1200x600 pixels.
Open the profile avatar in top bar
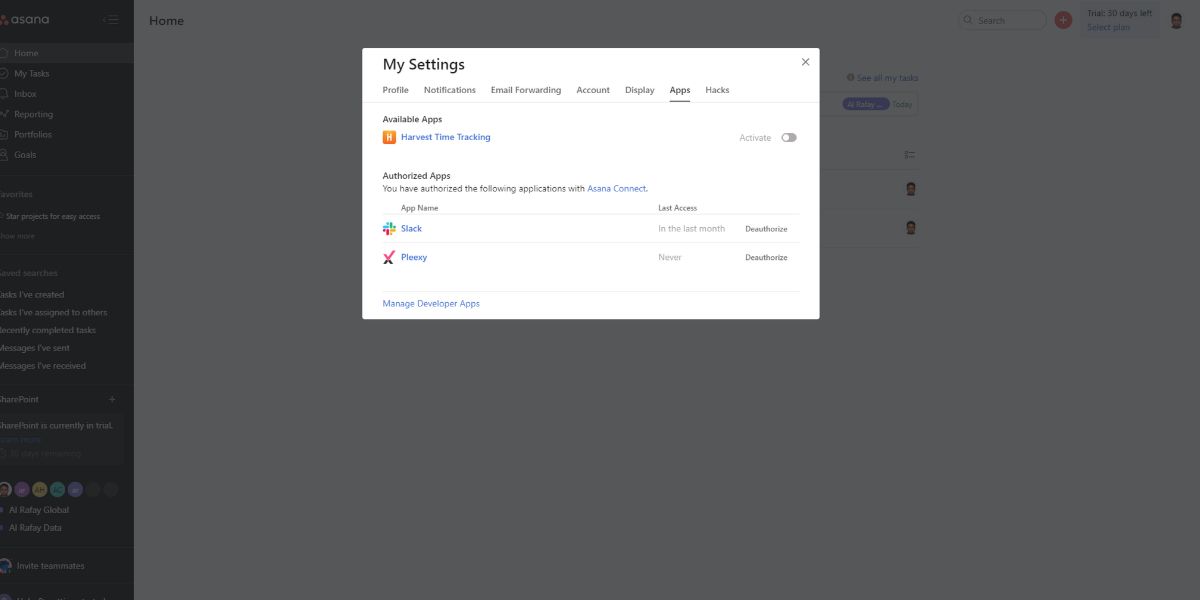click(x=1176, y=20)
